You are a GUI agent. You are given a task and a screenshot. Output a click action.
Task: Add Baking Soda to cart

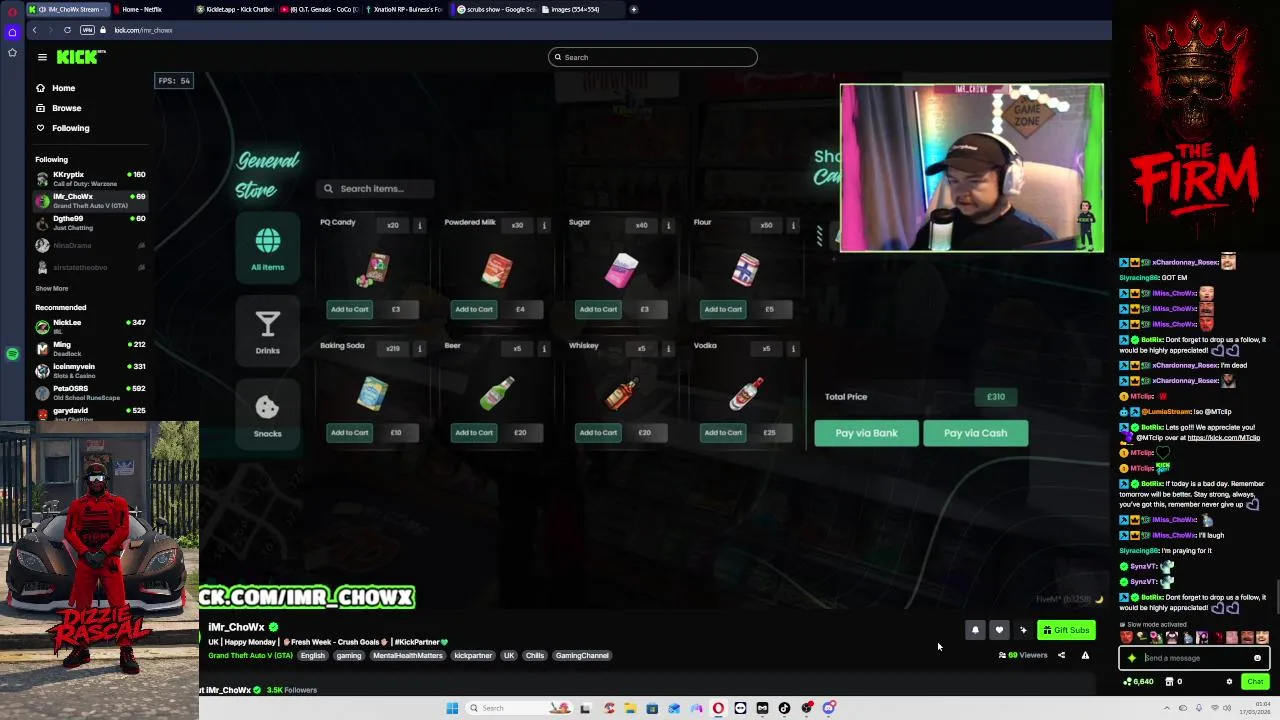coord(350,432)
